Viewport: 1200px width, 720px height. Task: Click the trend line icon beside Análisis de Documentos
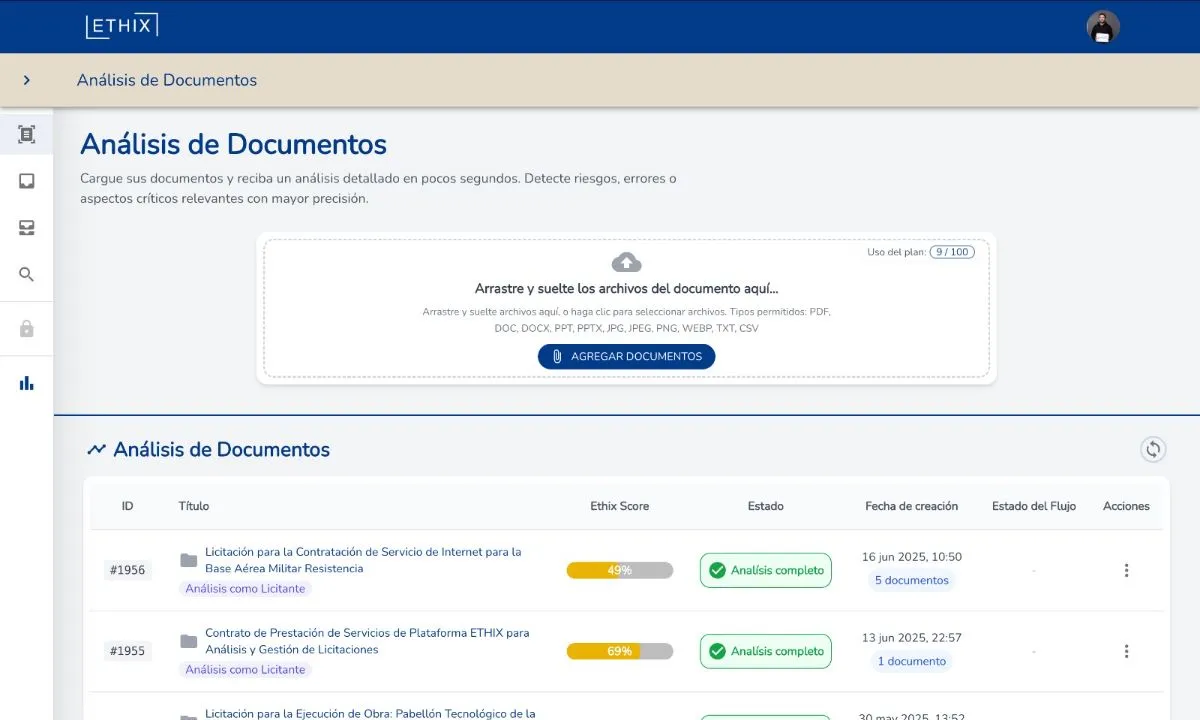point(96,450)
